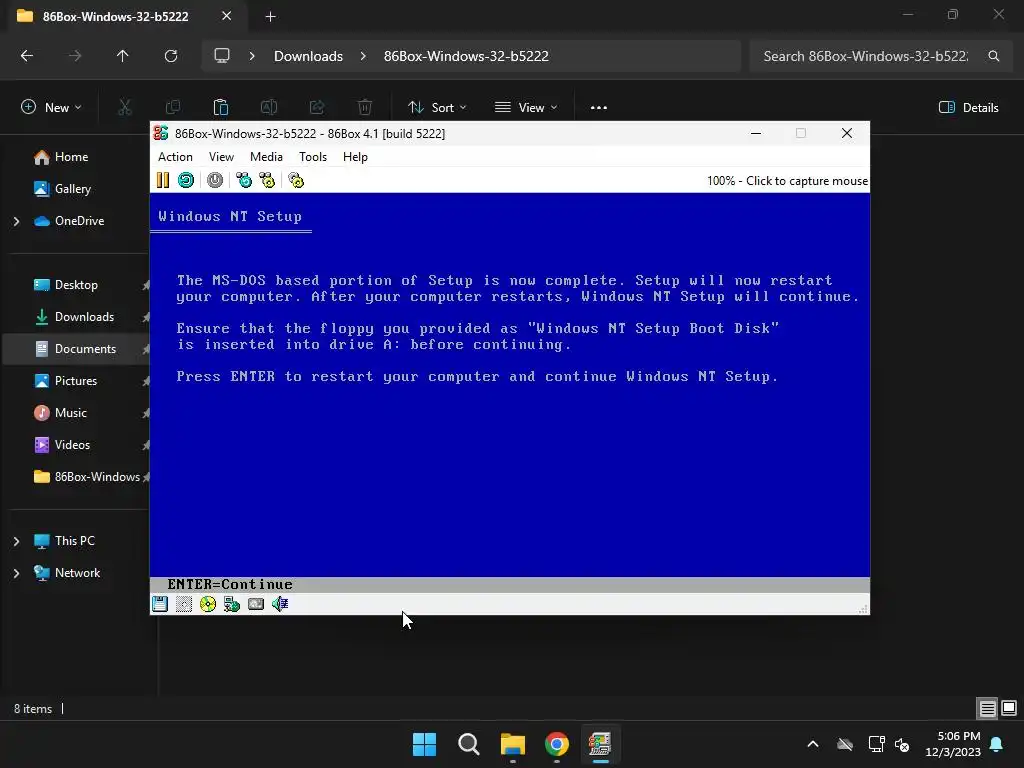Click 86Box-Windows-32-b5222 in the address breadcrumb

coord(466,56)
